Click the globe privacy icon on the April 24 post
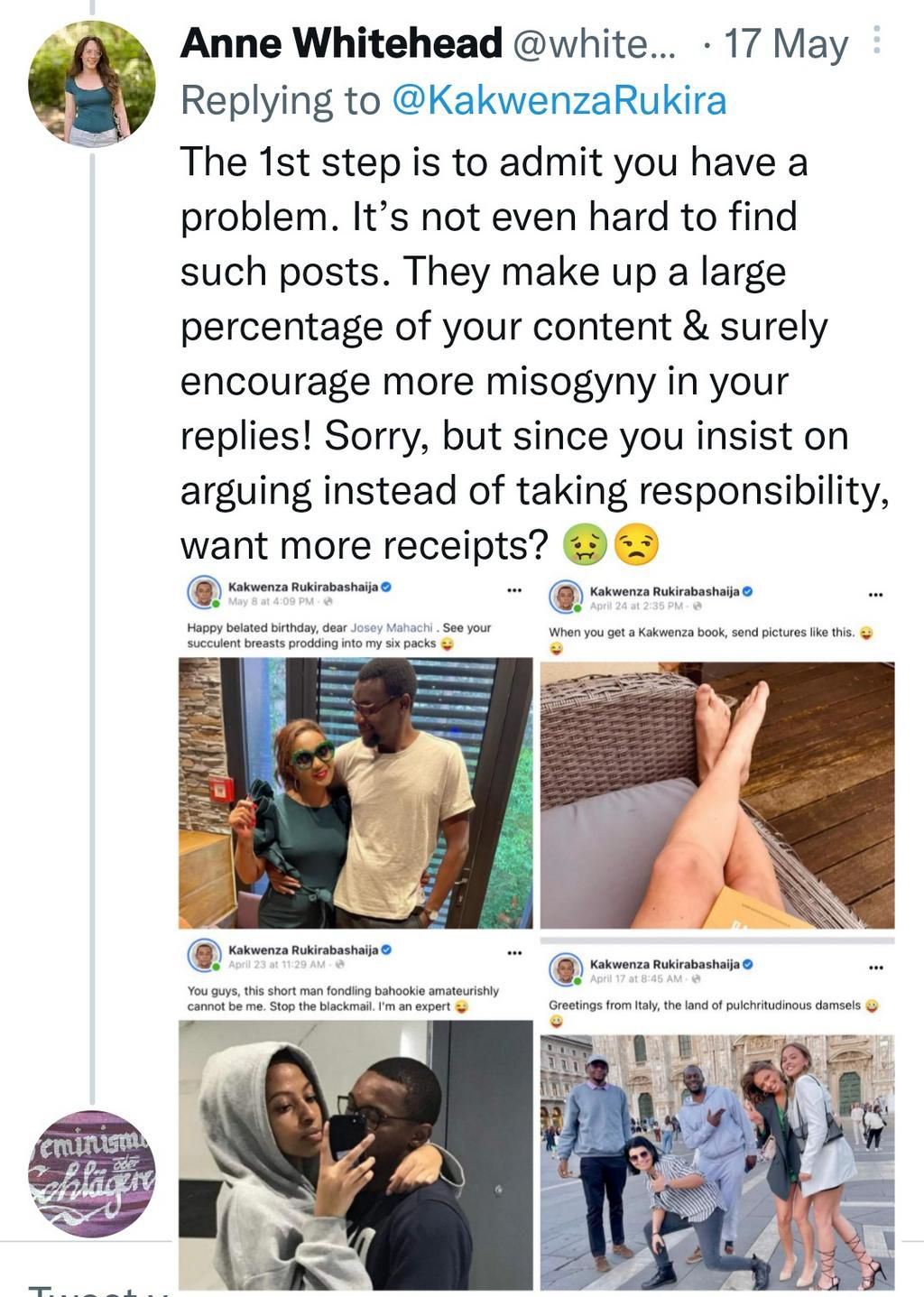The height and width of the screenshot is (1297, 924). (x=698, y=604)
